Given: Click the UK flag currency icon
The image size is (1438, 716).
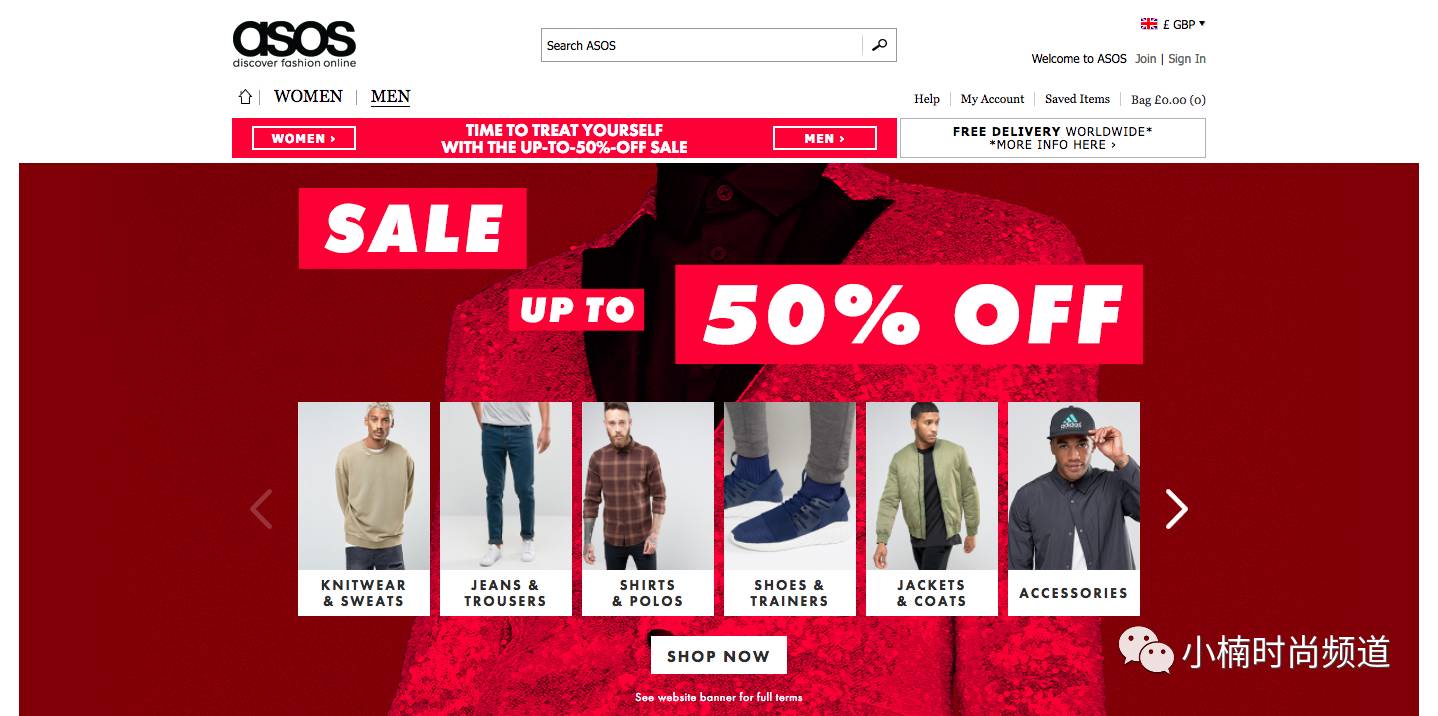Looking at the screenshot, I should 1149,24.
